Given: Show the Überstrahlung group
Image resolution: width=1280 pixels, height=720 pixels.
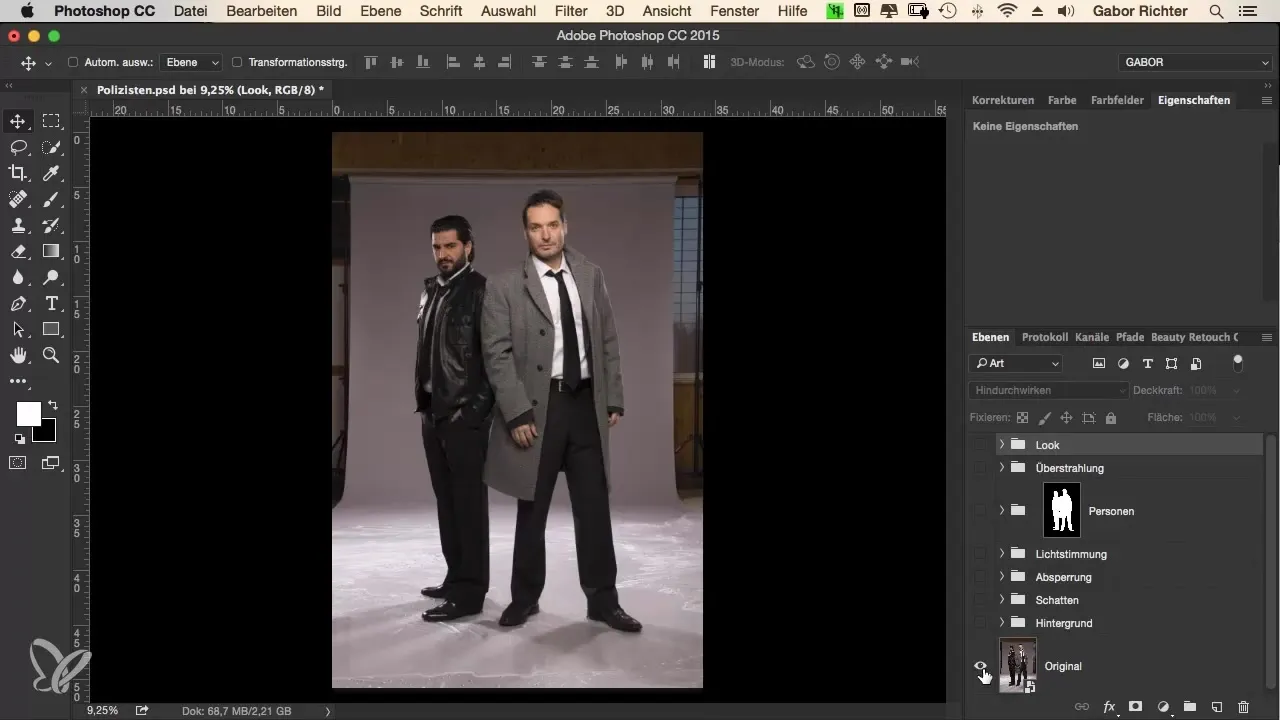Looking at the screenshot, I should tap(981, 467).
